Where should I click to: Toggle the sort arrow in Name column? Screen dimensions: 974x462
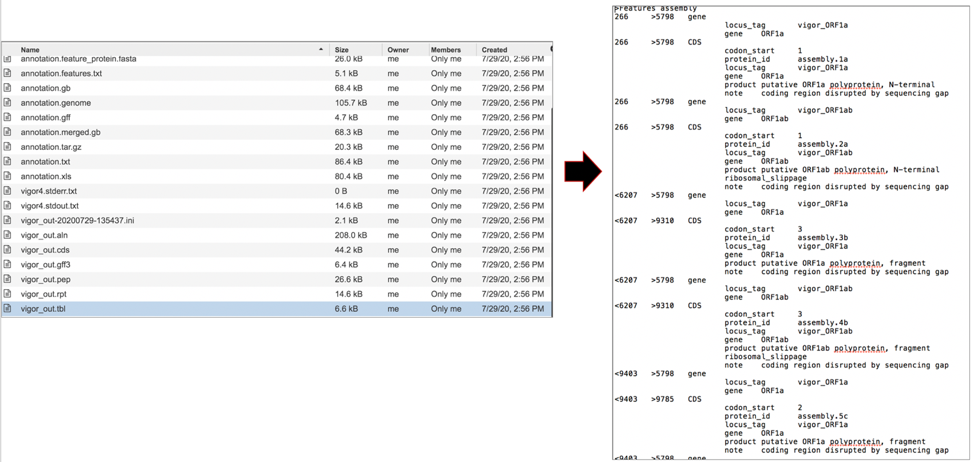321,49
